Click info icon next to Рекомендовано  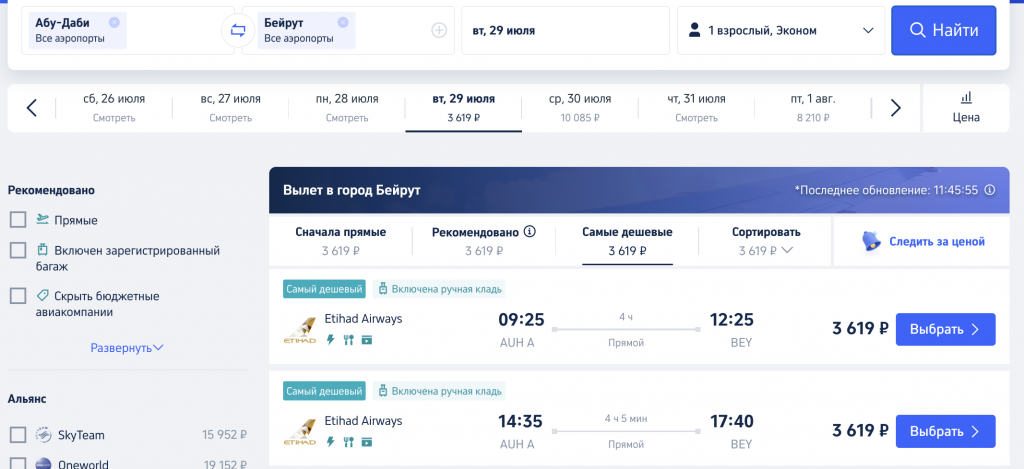tap(530, 231)
